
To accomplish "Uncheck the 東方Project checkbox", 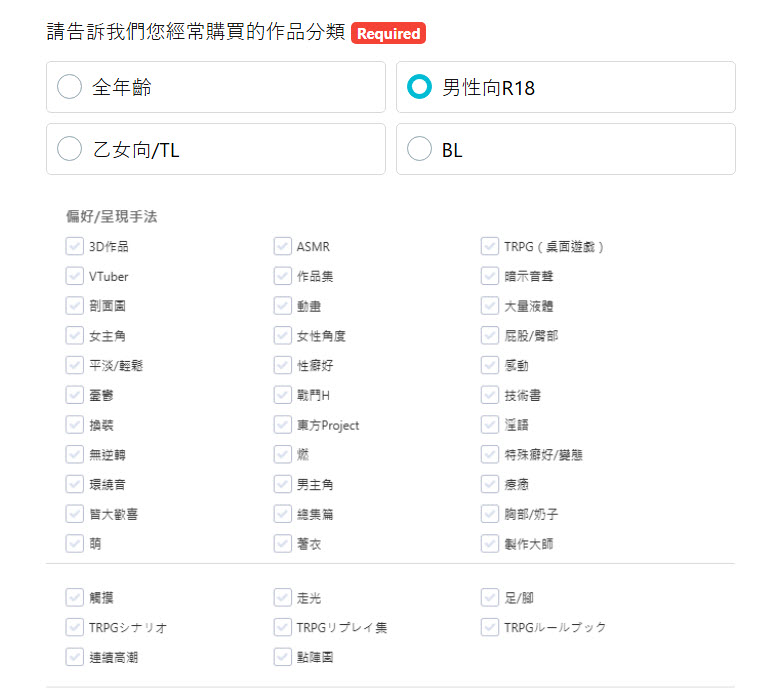I will [x=282, y=425].
